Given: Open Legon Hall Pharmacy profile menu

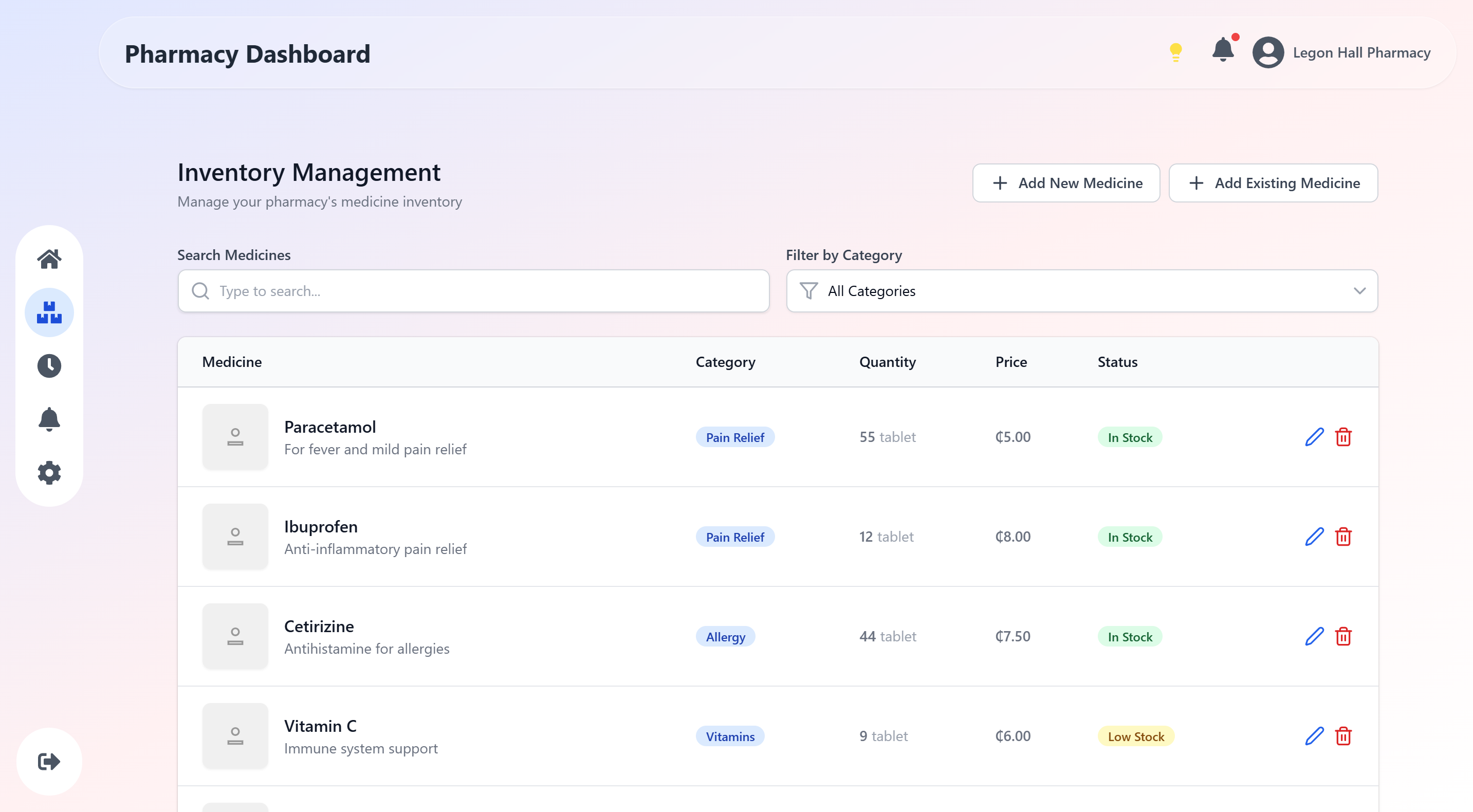Looking at the screenshot, I should (1341, 52).
